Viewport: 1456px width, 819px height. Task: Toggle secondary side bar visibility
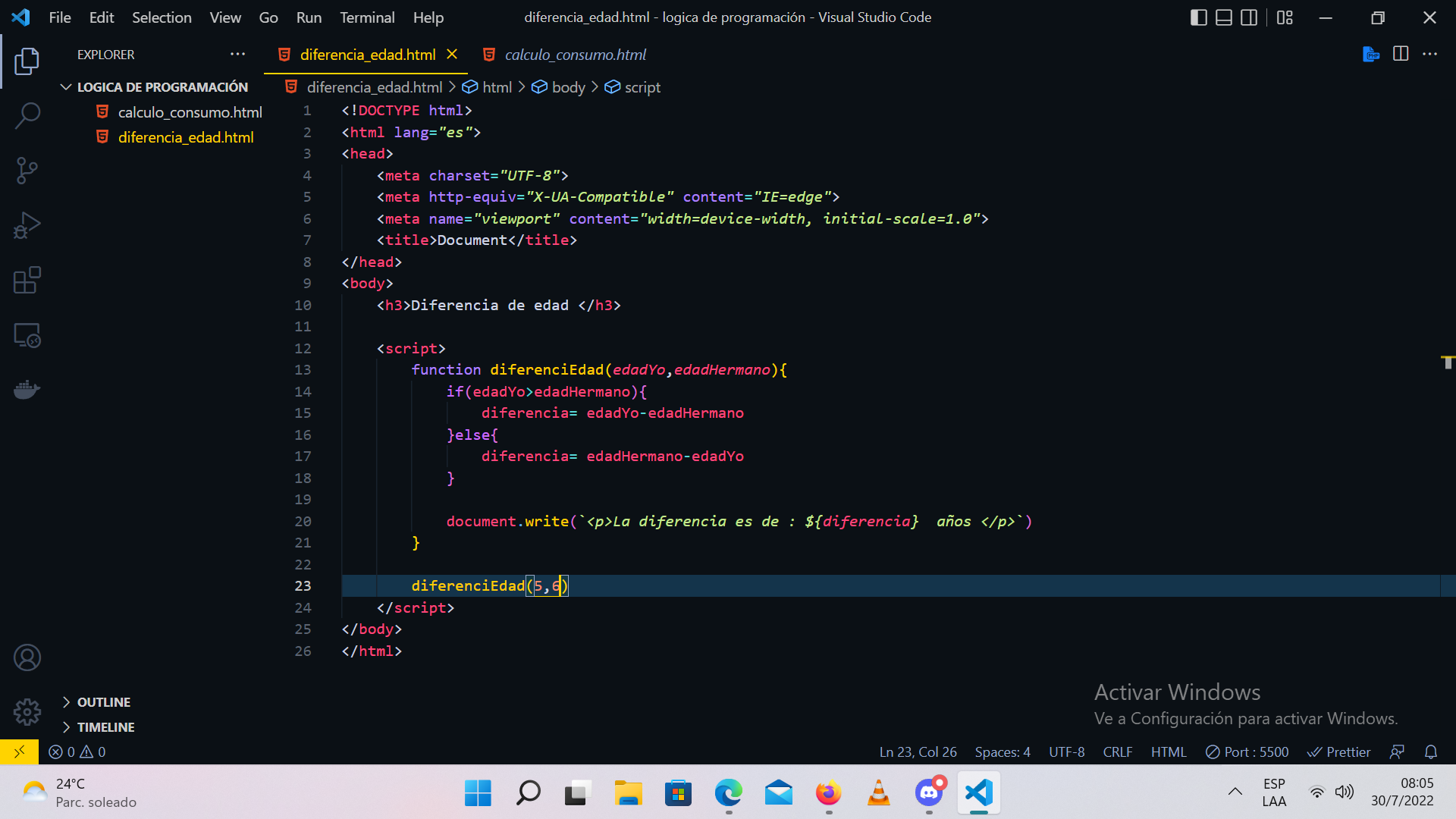[x=1249, y=17]
